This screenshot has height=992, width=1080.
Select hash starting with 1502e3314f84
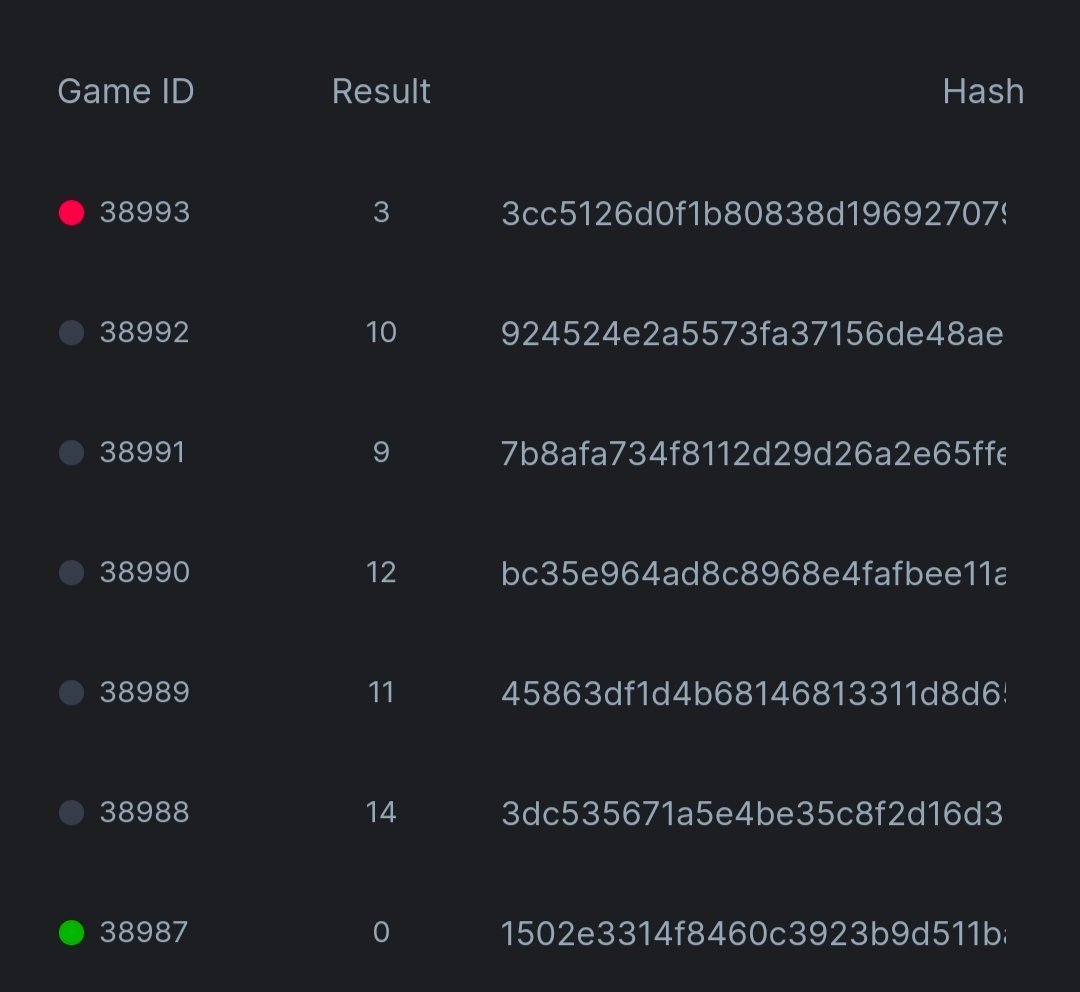point(753,932)
